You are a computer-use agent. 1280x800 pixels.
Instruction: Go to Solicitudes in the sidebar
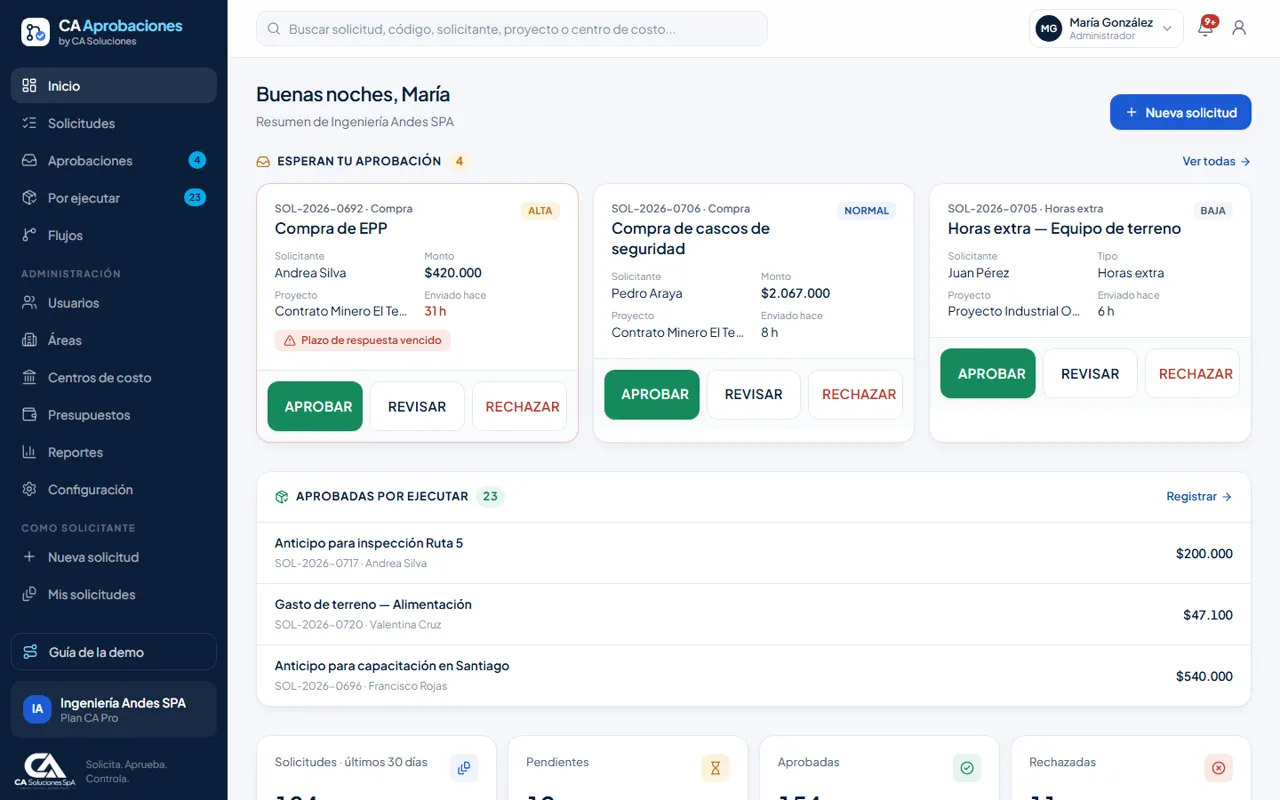(x=114, y=123)
